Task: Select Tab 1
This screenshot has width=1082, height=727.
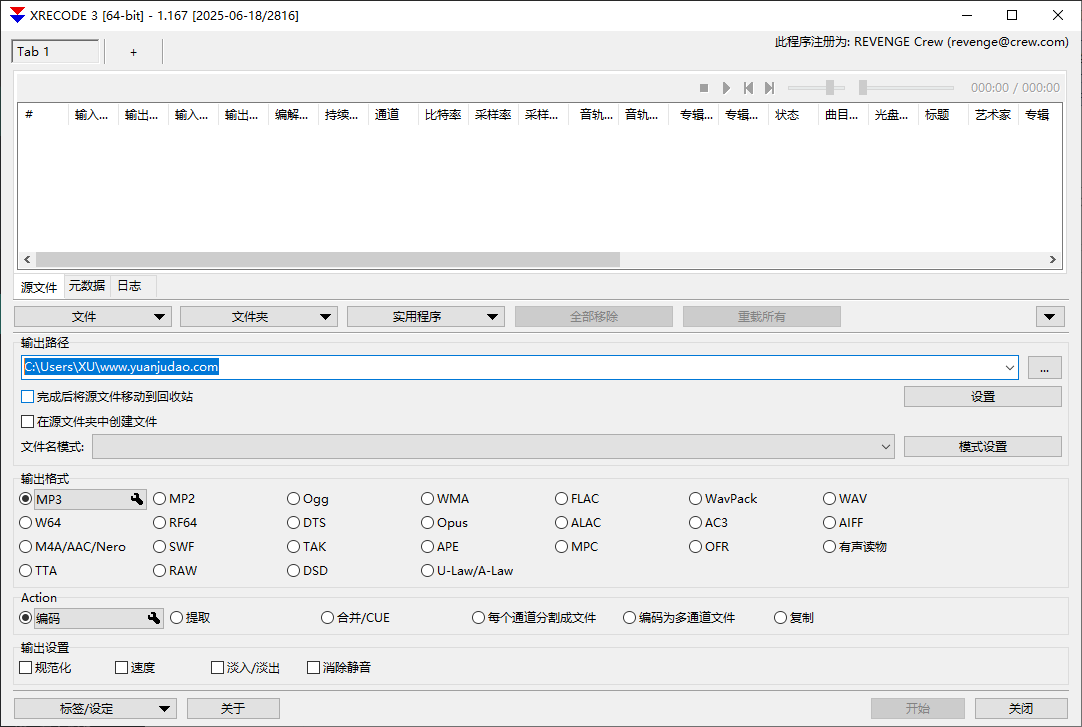Action: coord(55,52)
